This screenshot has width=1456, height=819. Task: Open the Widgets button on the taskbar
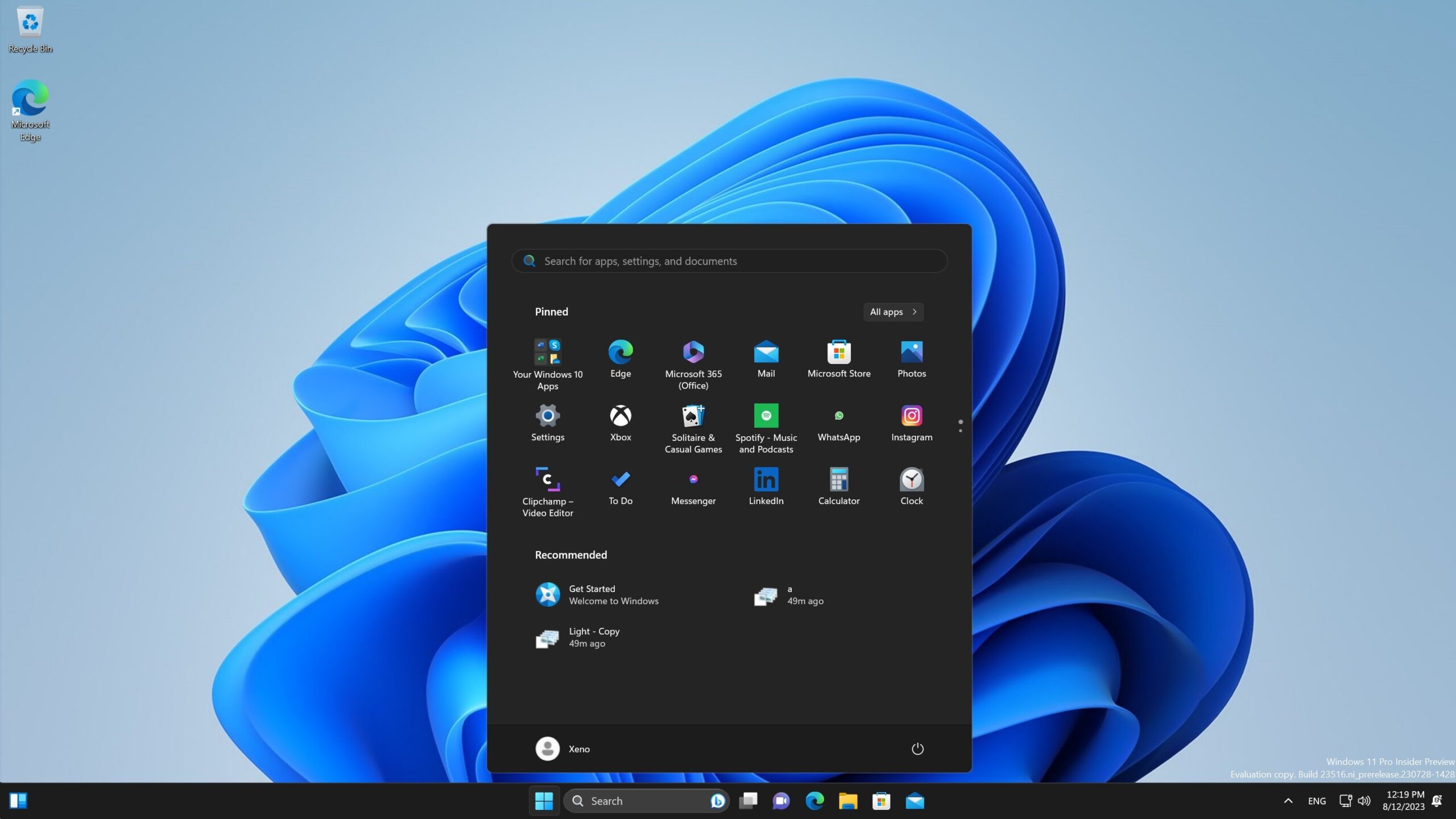click(18, 801)
